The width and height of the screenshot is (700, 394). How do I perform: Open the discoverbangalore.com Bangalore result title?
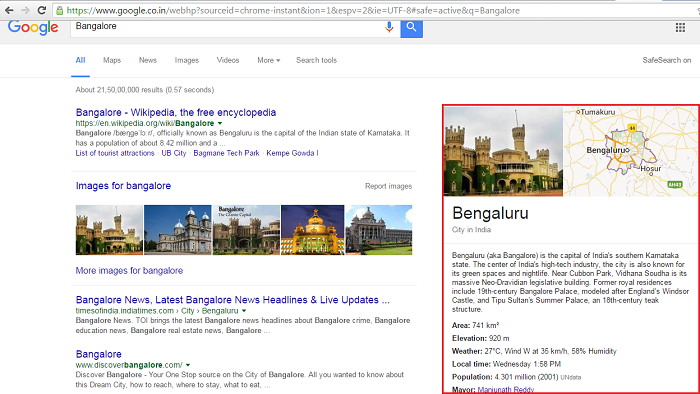point(99,354)
